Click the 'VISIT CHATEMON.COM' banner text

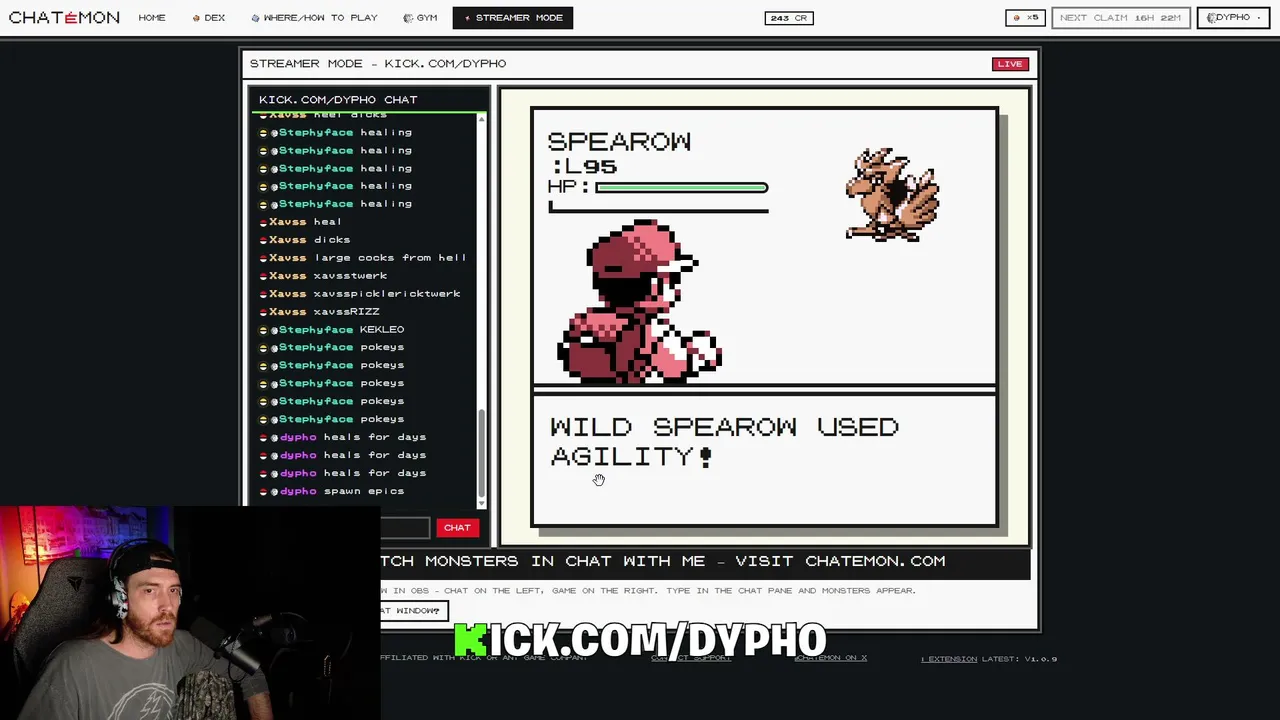[x=840, y=561]
